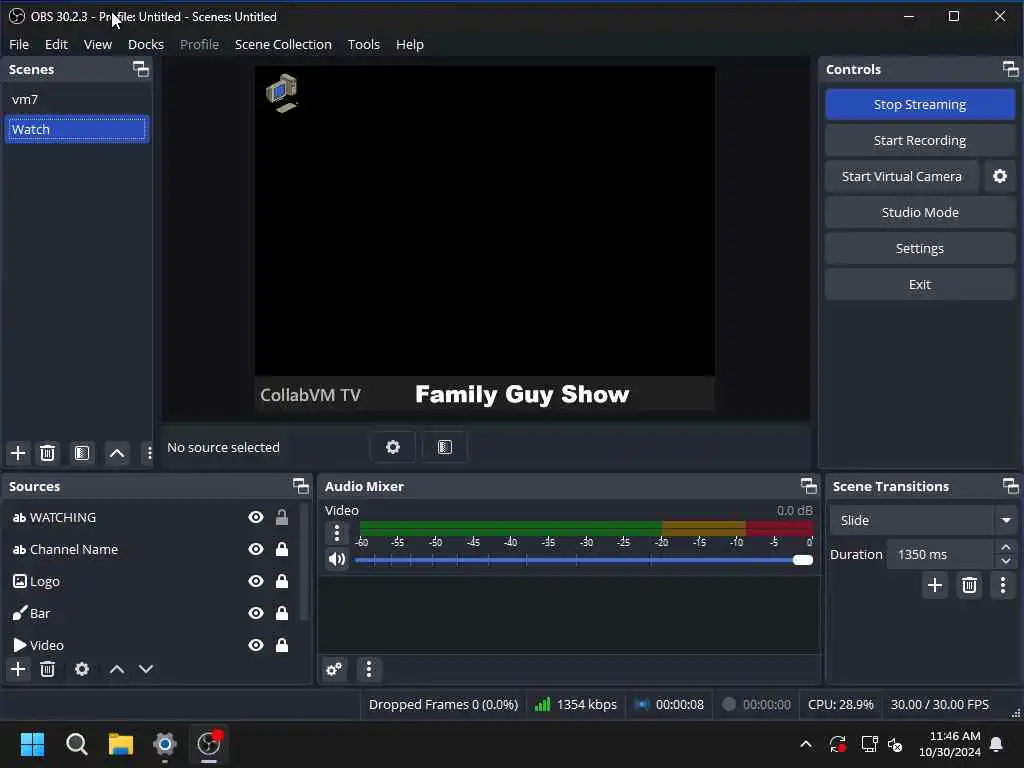Undock the Audio Mixer panel

click(808, 486)
